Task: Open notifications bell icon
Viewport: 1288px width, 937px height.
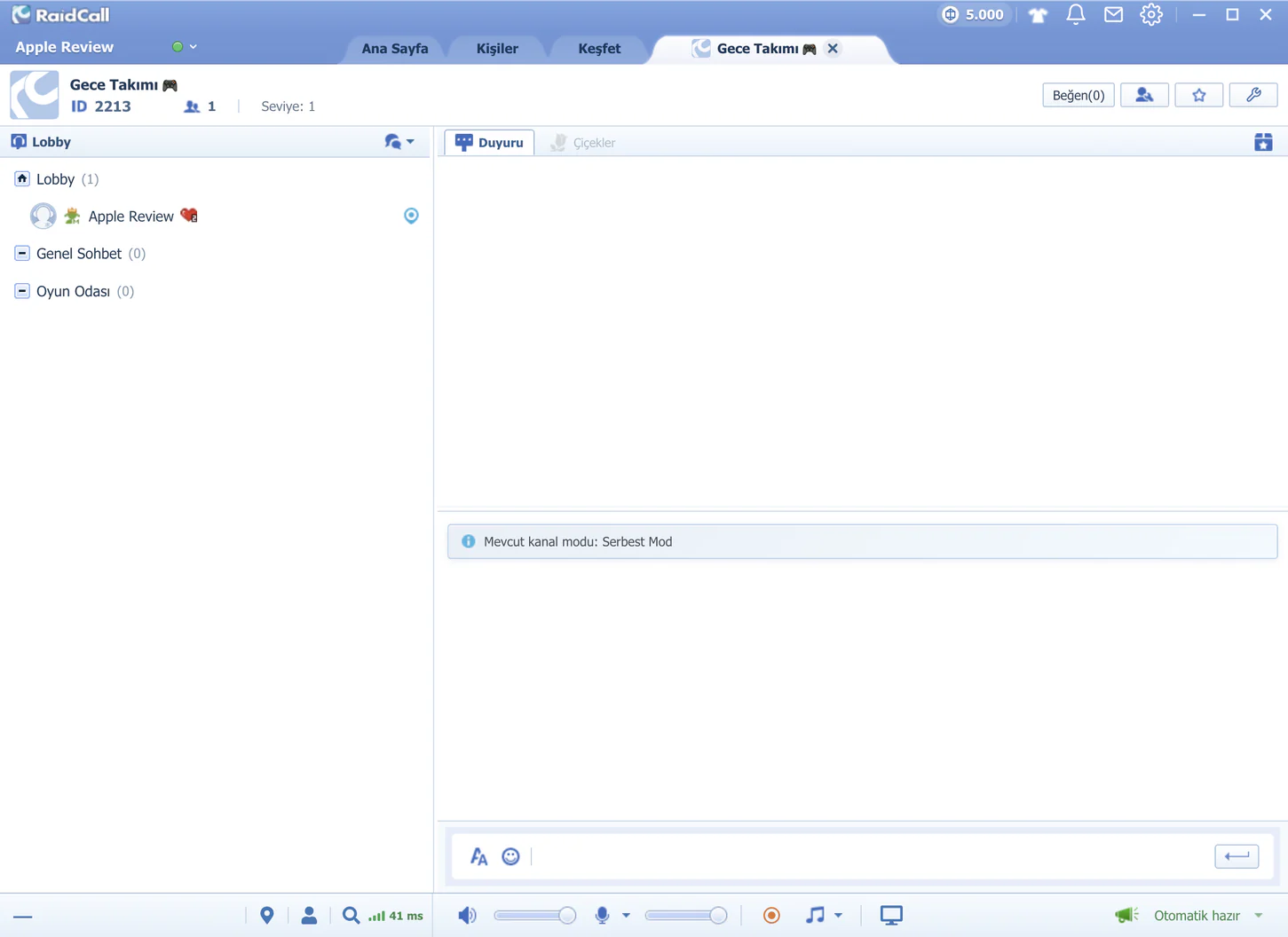Action: click(1075, 14)
